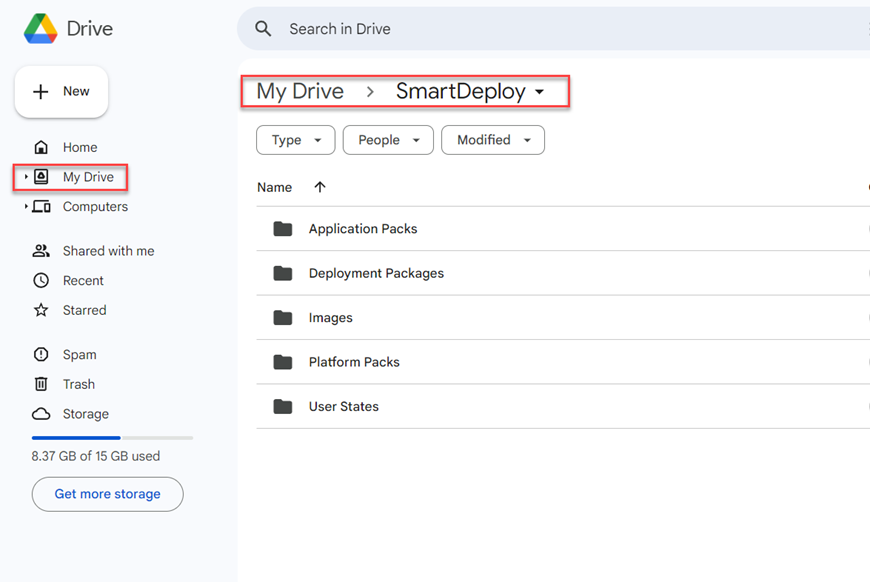Click the Trash bin icon
This screenshot has height=582, width=870.
point(41,384)
